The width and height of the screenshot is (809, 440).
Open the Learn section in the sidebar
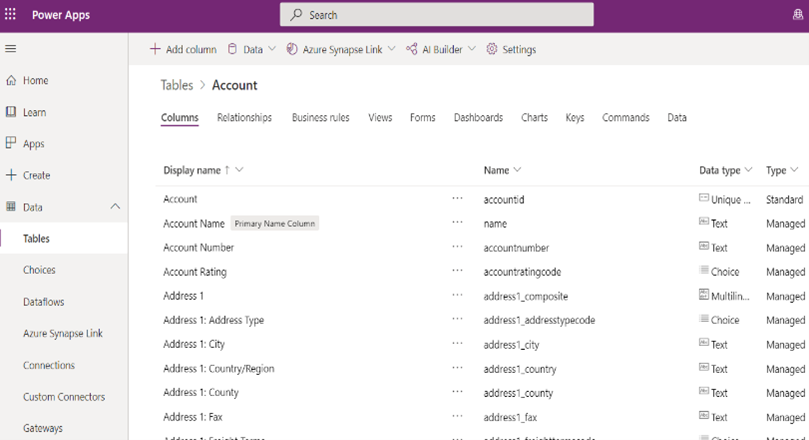click(x=34, y=113)
